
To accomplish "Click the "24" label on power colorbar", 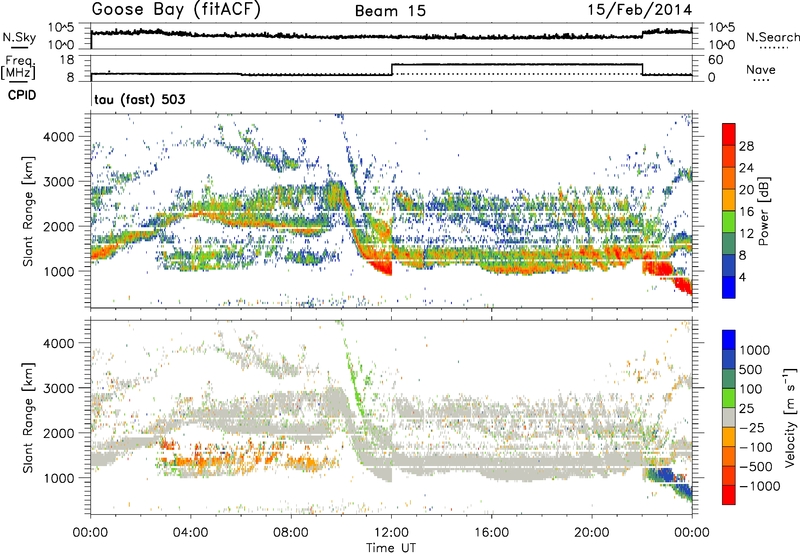I will 746,168.
